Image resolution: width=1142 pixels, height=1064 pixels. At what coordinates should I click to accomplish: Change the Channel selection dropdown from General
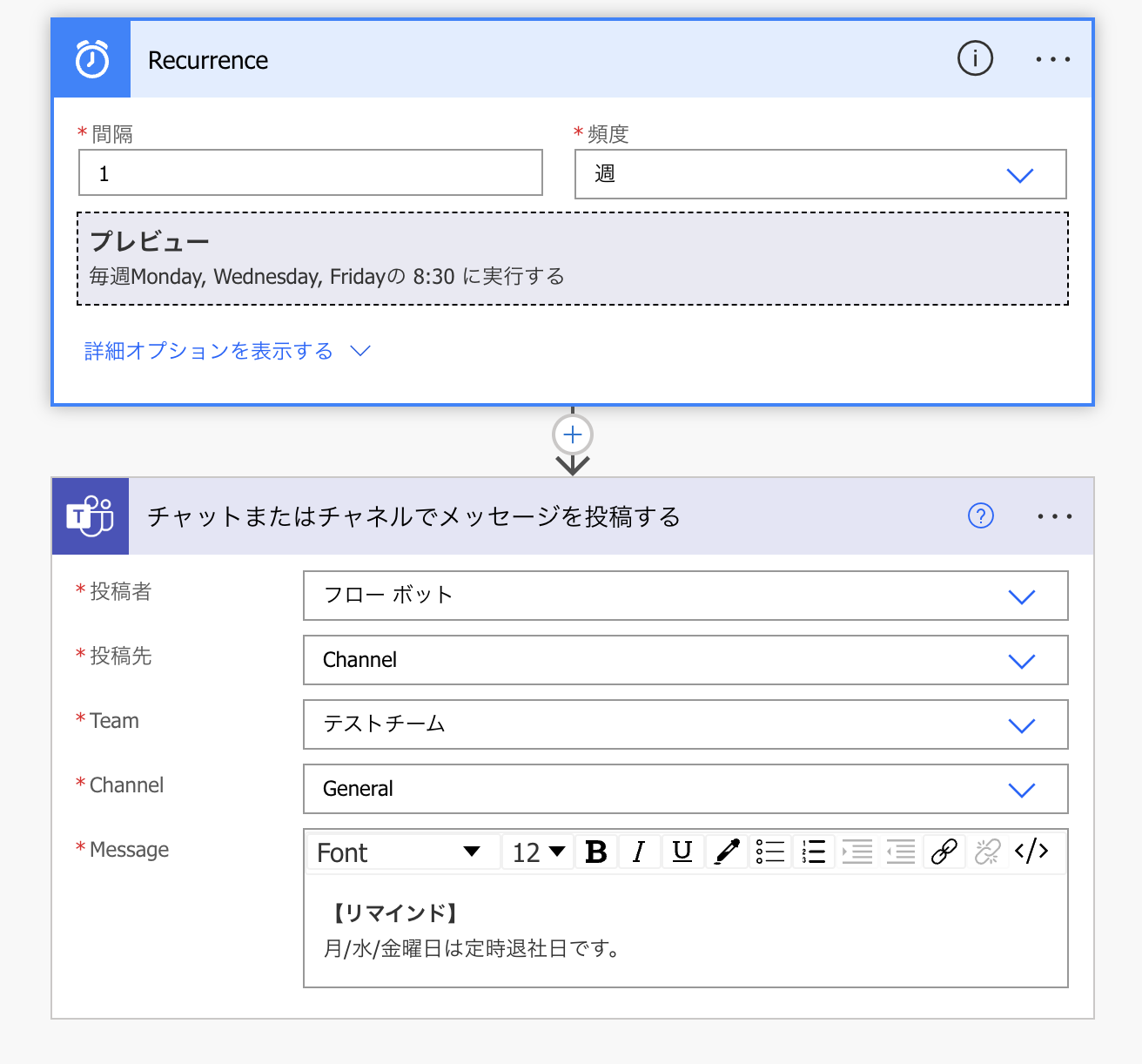point(1023,789)
